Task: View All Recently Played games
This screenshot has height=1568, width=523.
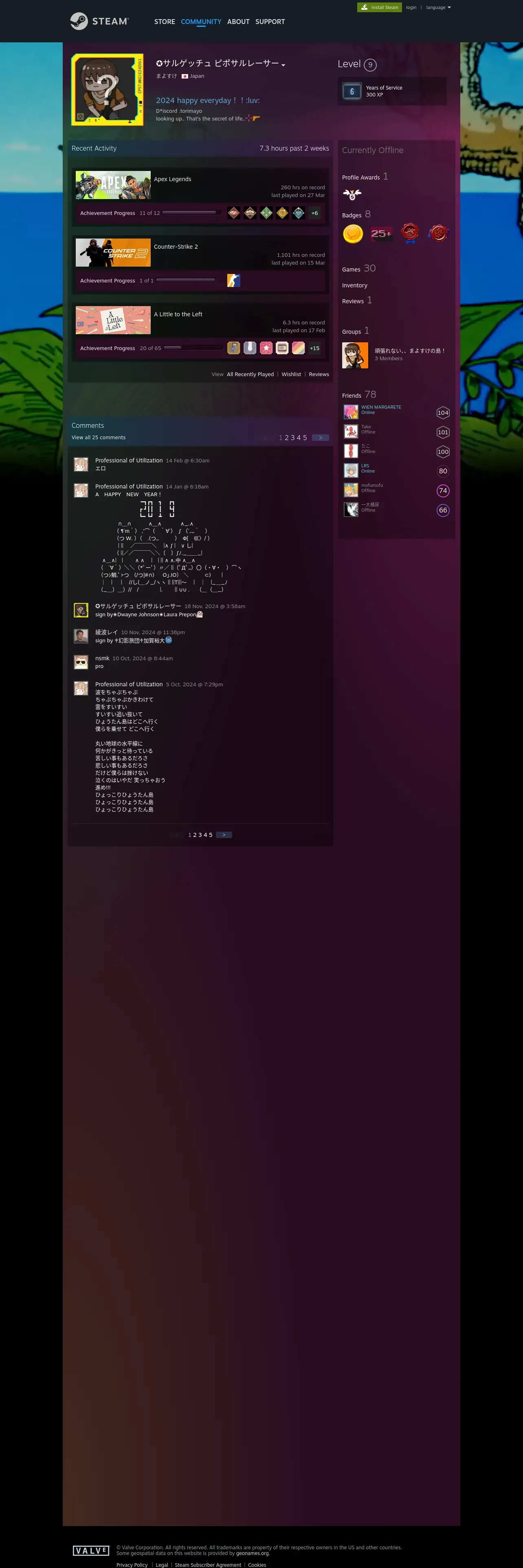Action: coord(250,374)
